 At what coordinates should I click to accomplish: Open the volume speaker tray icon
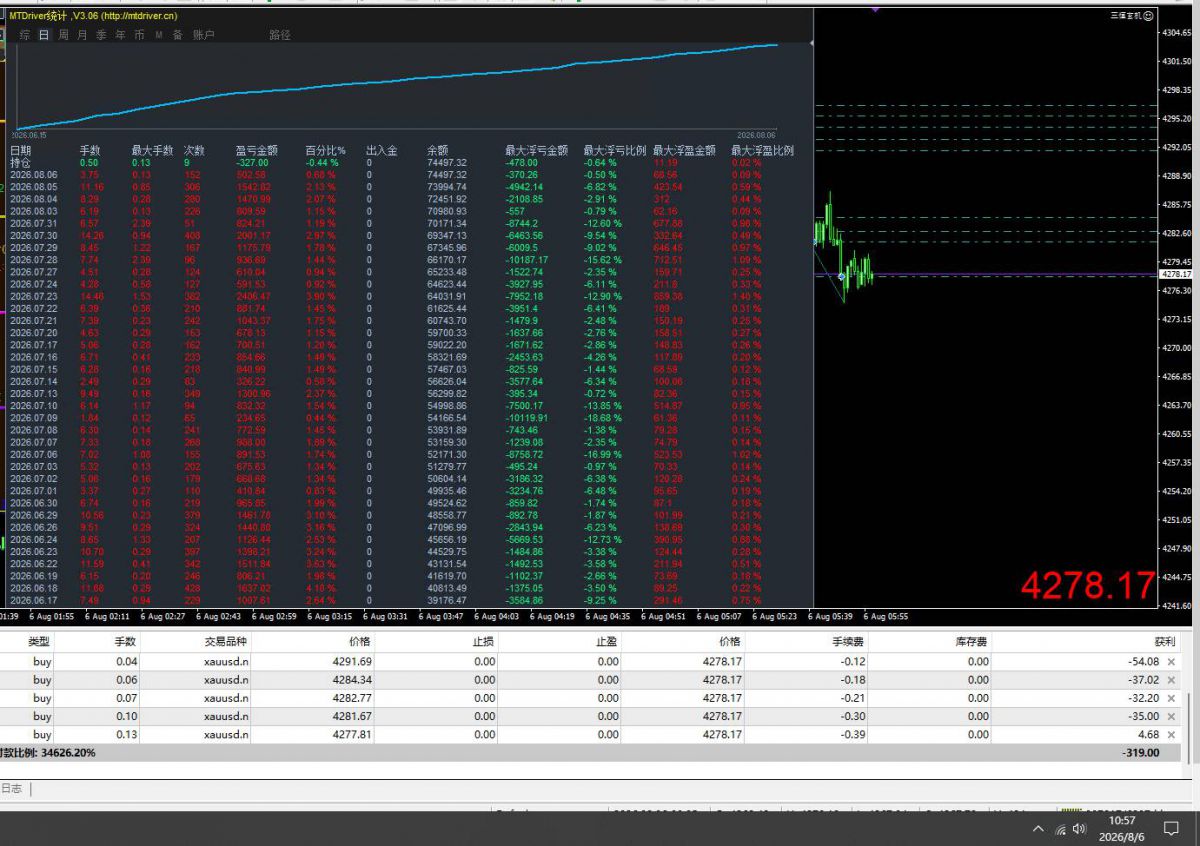[1079, 829]
